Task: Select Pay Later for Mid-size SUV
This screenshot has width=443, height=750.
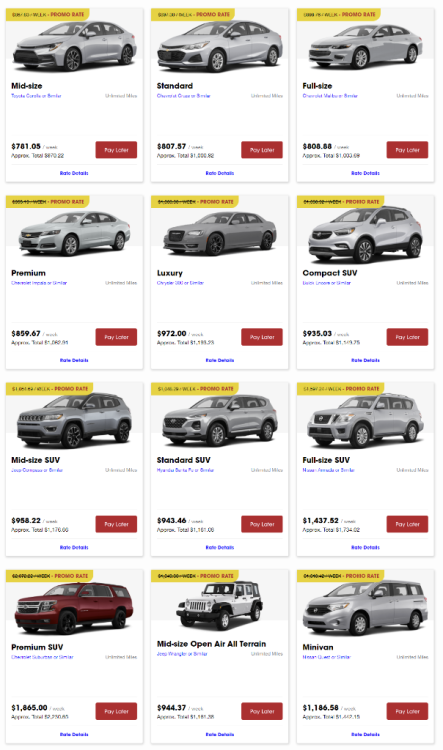Action: [x=116, y=524]
